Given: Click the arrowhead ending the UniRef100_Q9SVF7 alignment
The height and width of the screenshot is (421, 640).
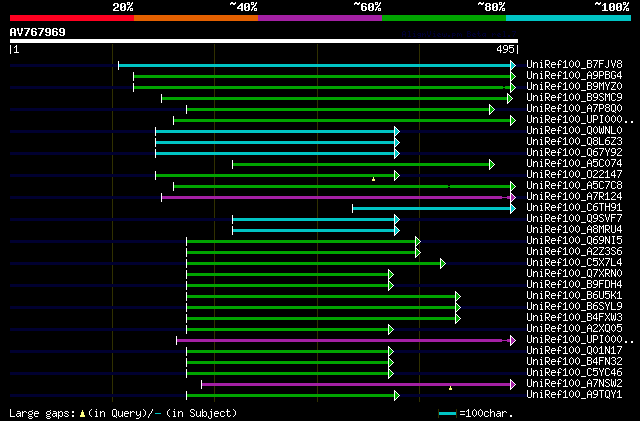Looking at the screenshot, I should coord(397,220).
